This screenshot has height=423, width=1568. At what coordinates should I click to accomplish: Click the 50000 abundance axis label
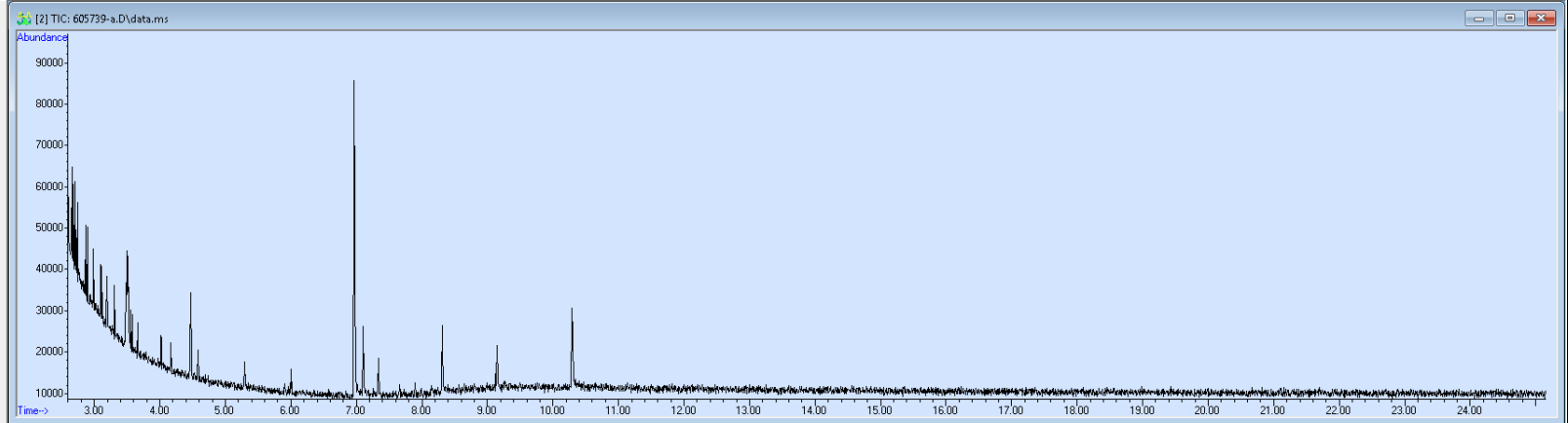coord(49,227)
